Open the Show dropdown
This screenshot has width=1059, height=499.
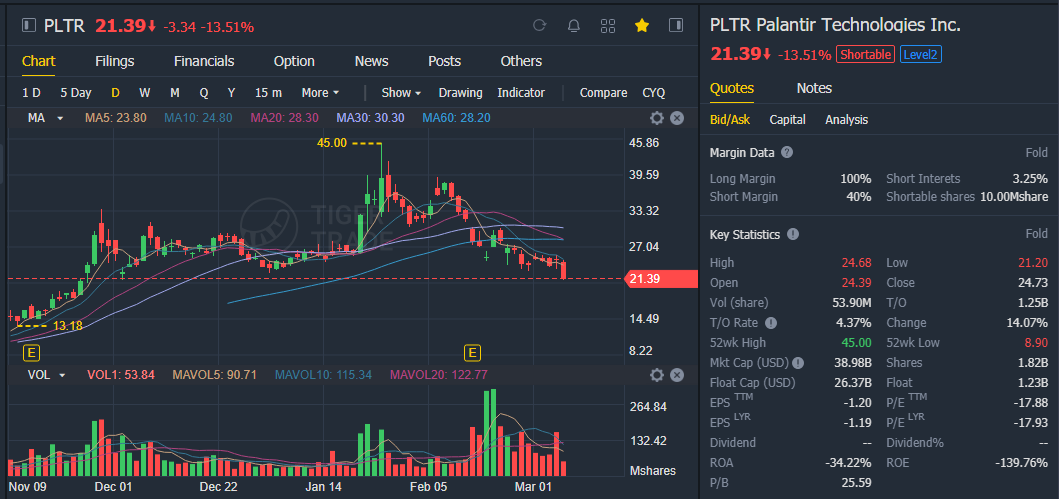(401, 93)
